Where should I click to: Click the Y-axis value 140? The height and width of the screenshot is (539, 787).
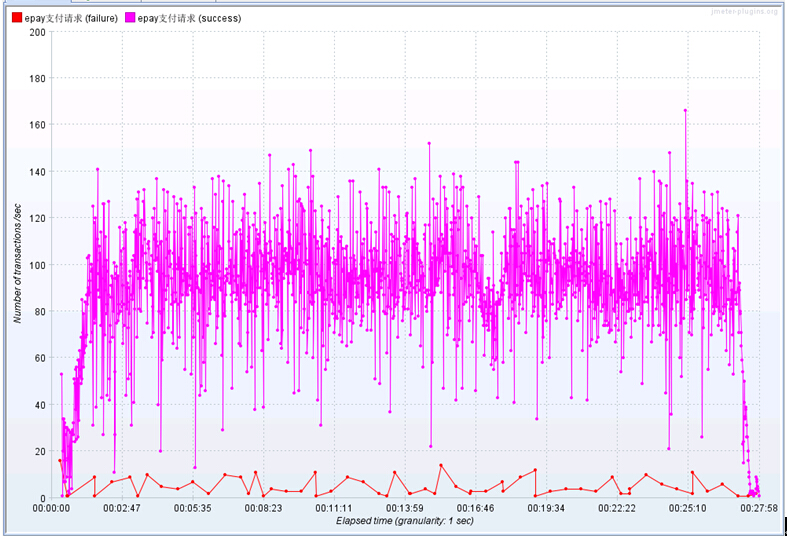click(x=38, y=172)
